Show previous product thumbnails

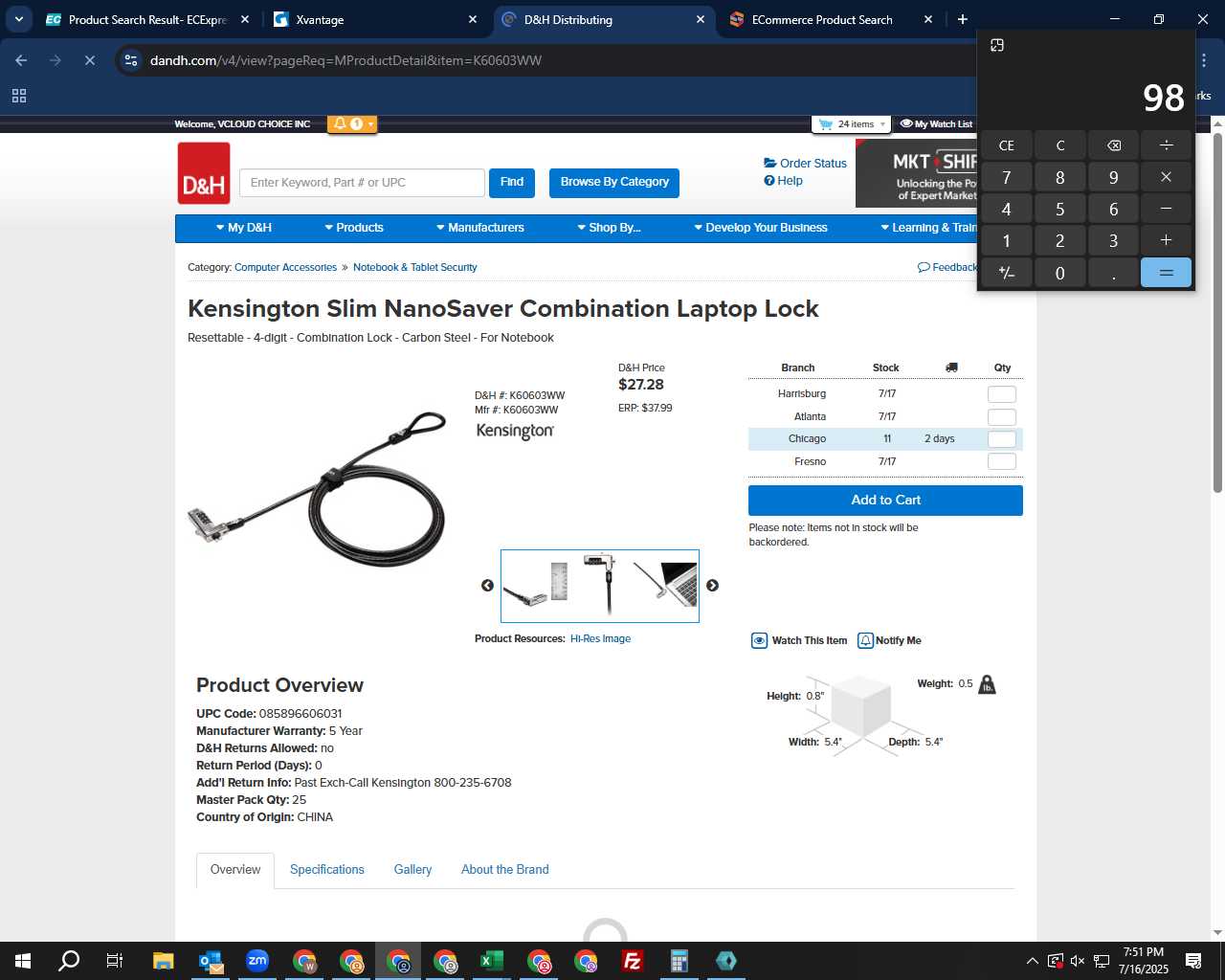tap(487, 586)
